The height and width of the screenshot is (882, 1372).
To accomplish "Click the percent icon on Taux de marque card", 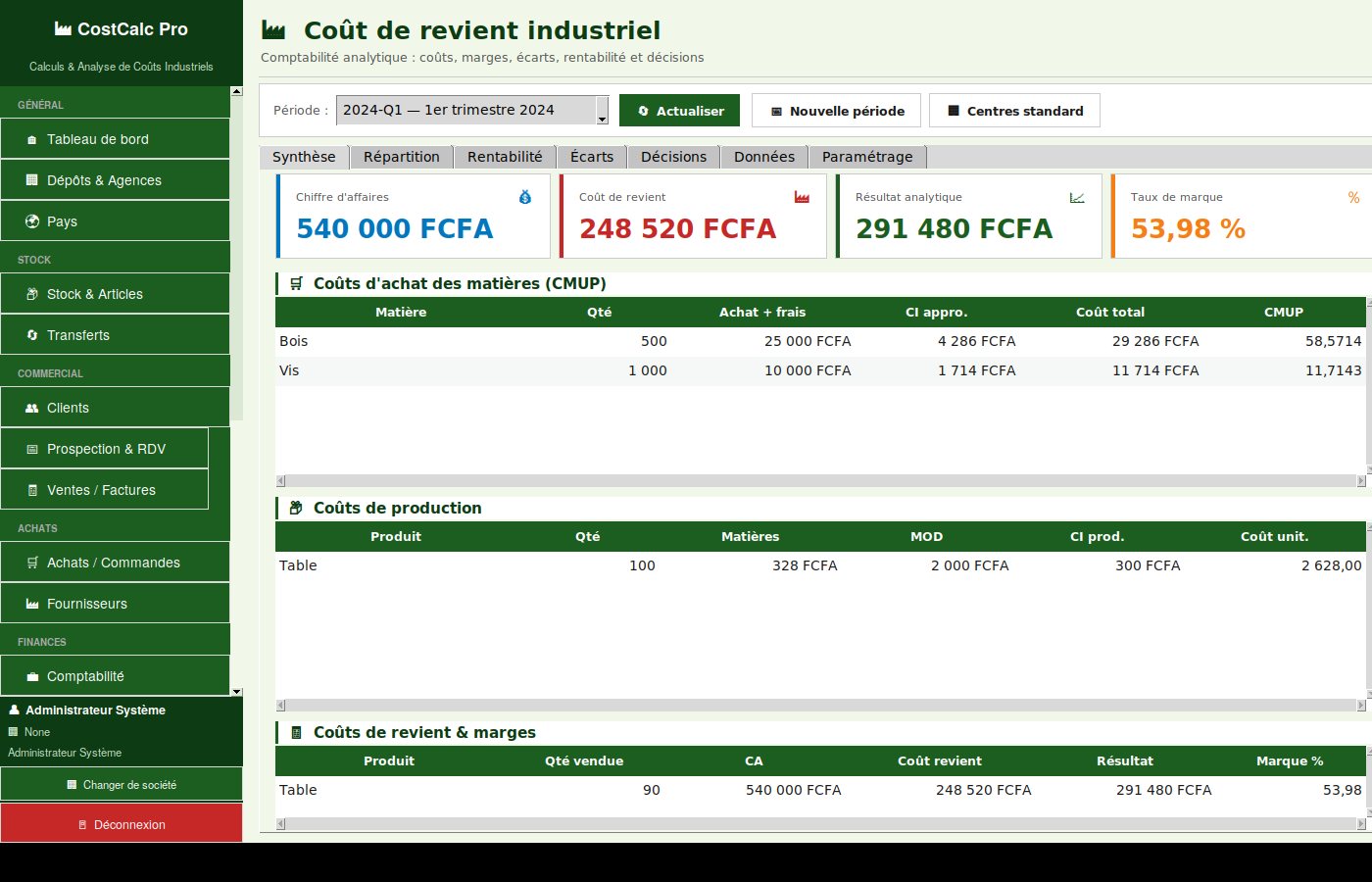I will point(1353,197).
